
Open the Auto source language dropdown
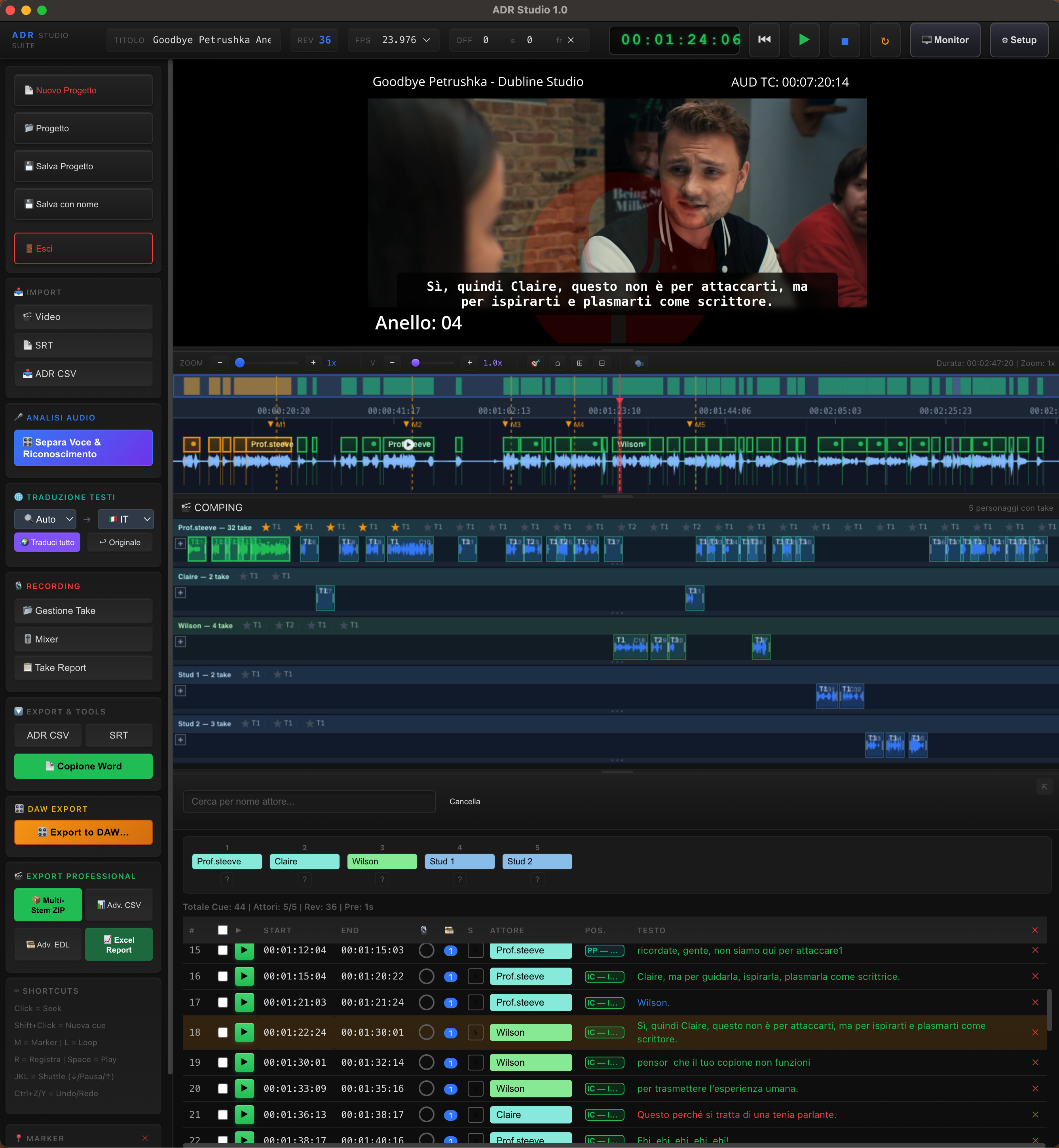pos(45,519)
